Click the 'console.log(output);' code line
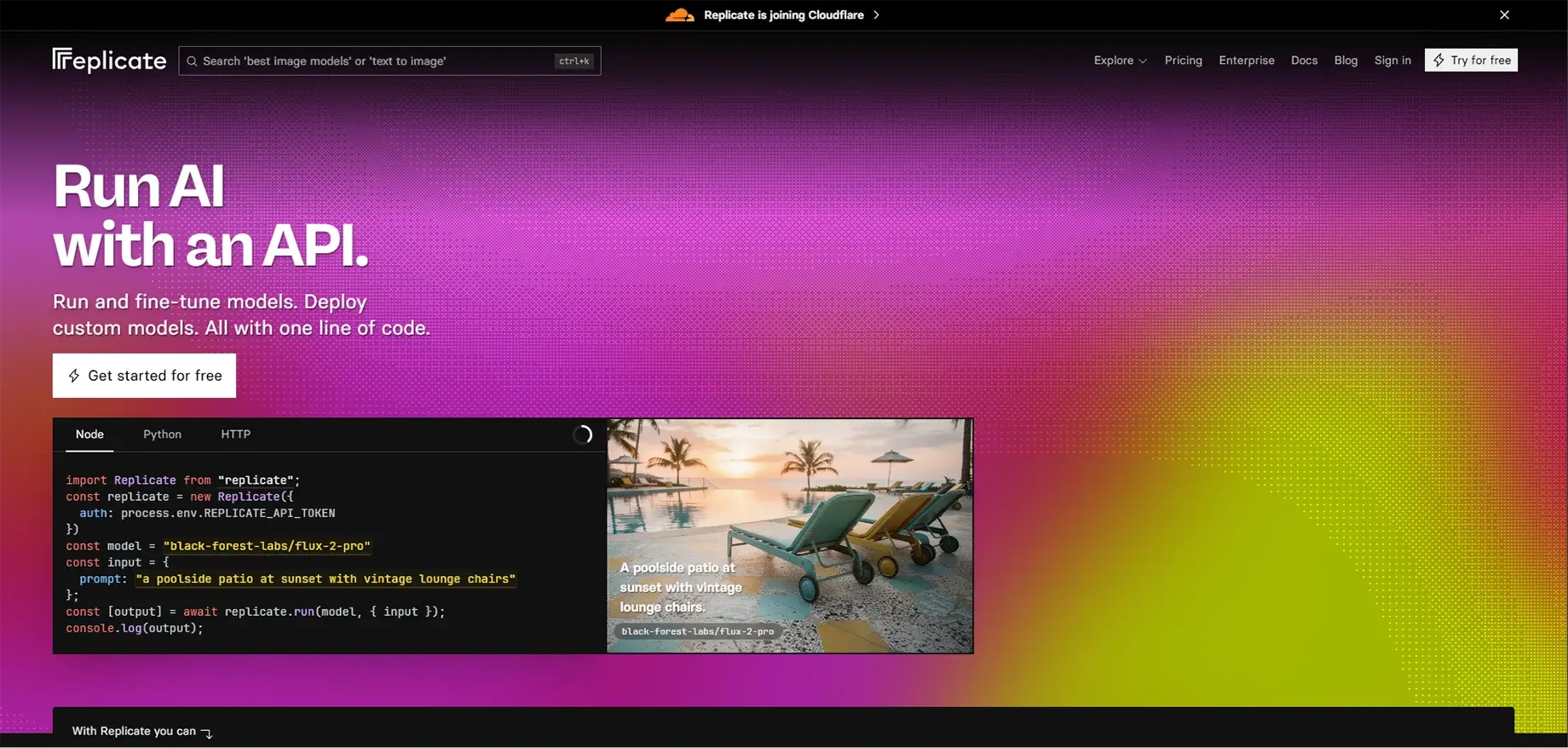The image size is (1568, 748). 135,629
